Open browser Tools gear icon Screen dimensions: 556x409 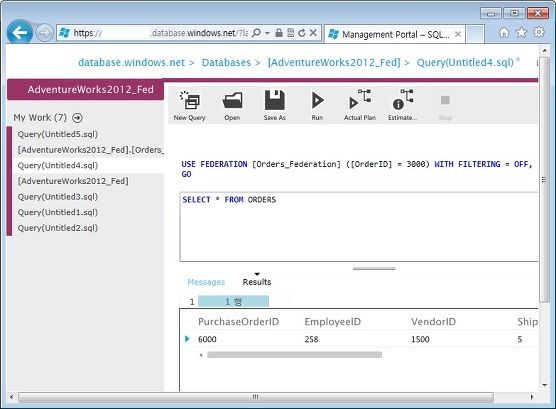pyautogui.click(x=539, y=32)
